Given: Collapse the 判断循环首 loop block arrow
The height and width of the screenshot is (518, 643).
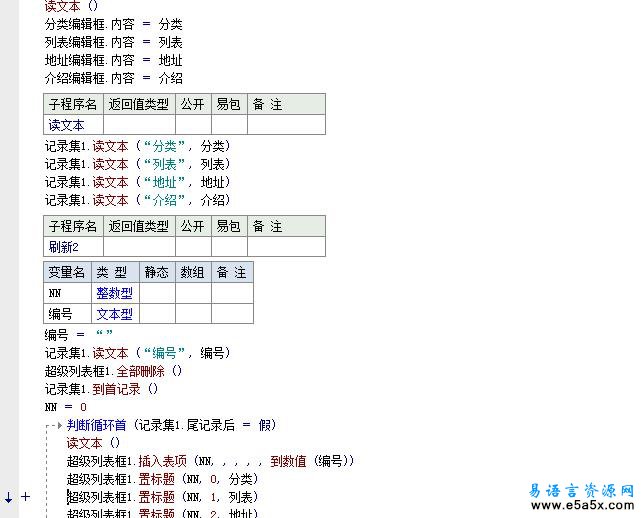Looking at the screenshot, I should pyautogui.click(x=60, y=425).
